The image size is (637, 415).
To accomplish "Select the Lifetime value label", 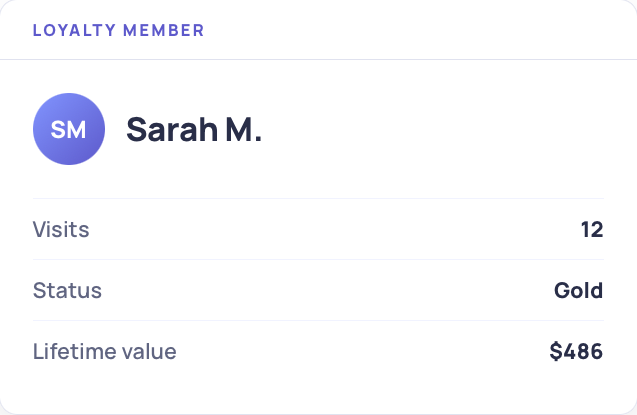I will tap(104, 352).
